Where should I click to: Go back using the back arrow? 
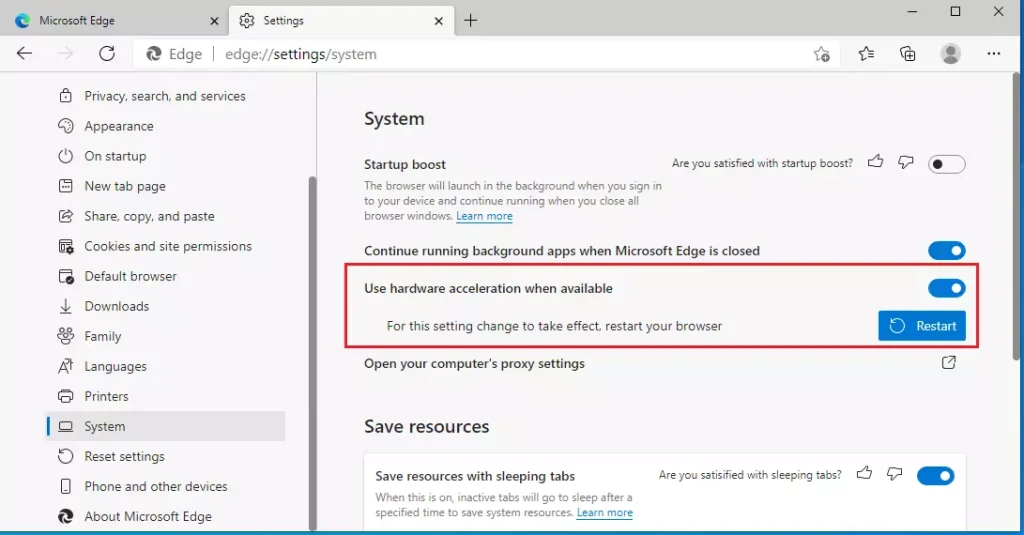click(x=24, y=54)
